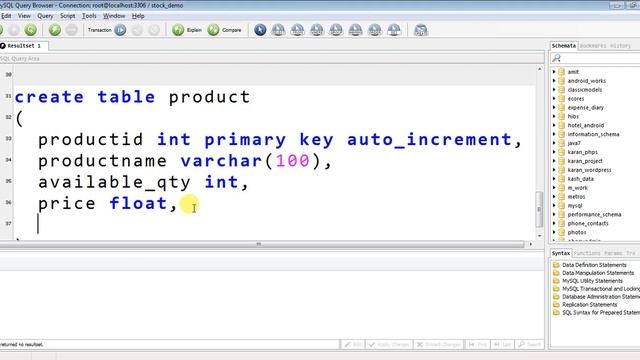Click the 'productname varchar(100),' line

coord(185,161)
